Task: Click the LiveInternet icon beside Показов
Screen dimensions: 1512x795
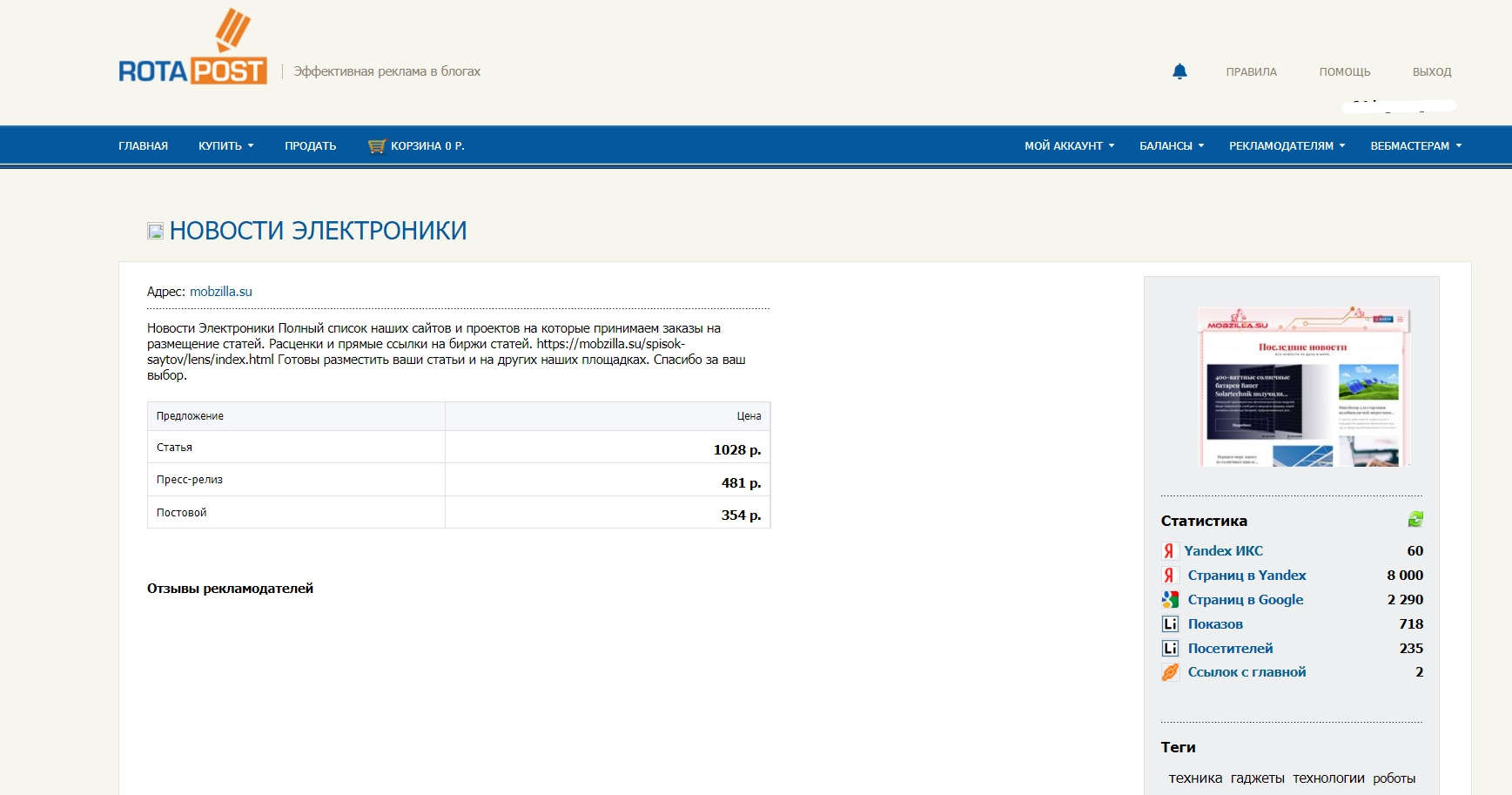Action: [1170, 624]
